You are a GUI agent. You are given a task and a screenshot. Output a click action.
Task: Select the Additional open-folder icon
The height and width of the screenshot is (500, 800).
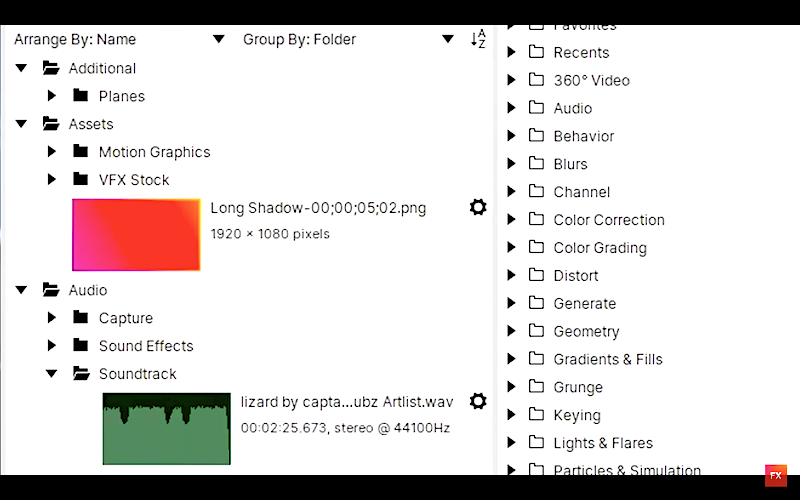click(51, 68)
